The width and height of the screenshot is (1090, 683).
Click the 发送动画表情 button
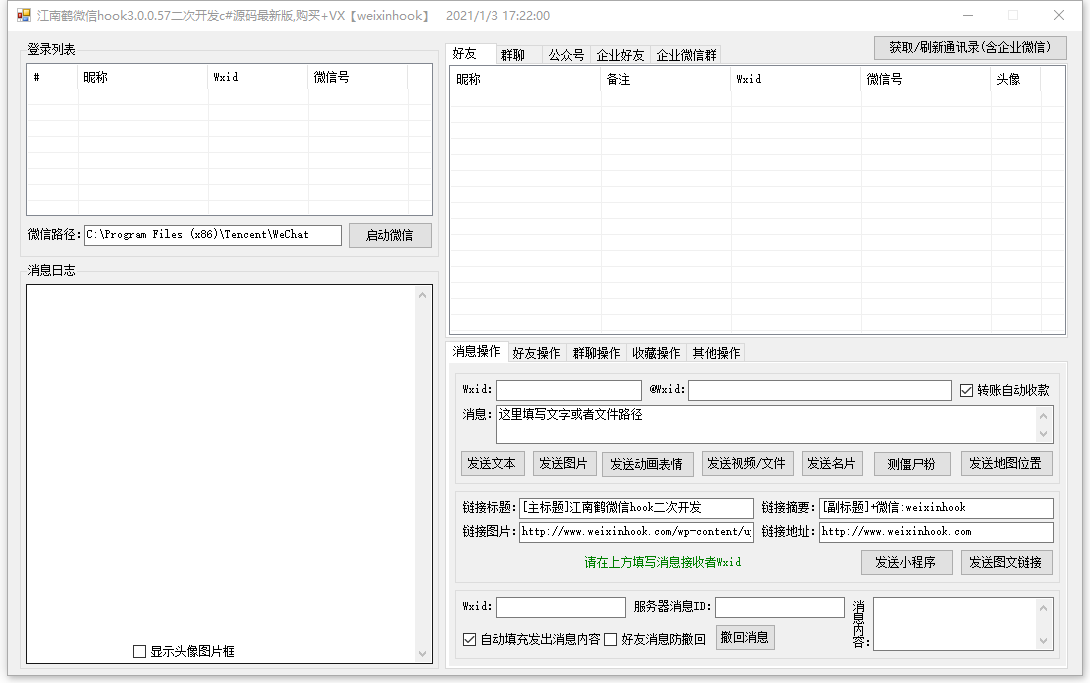(647, 463)
